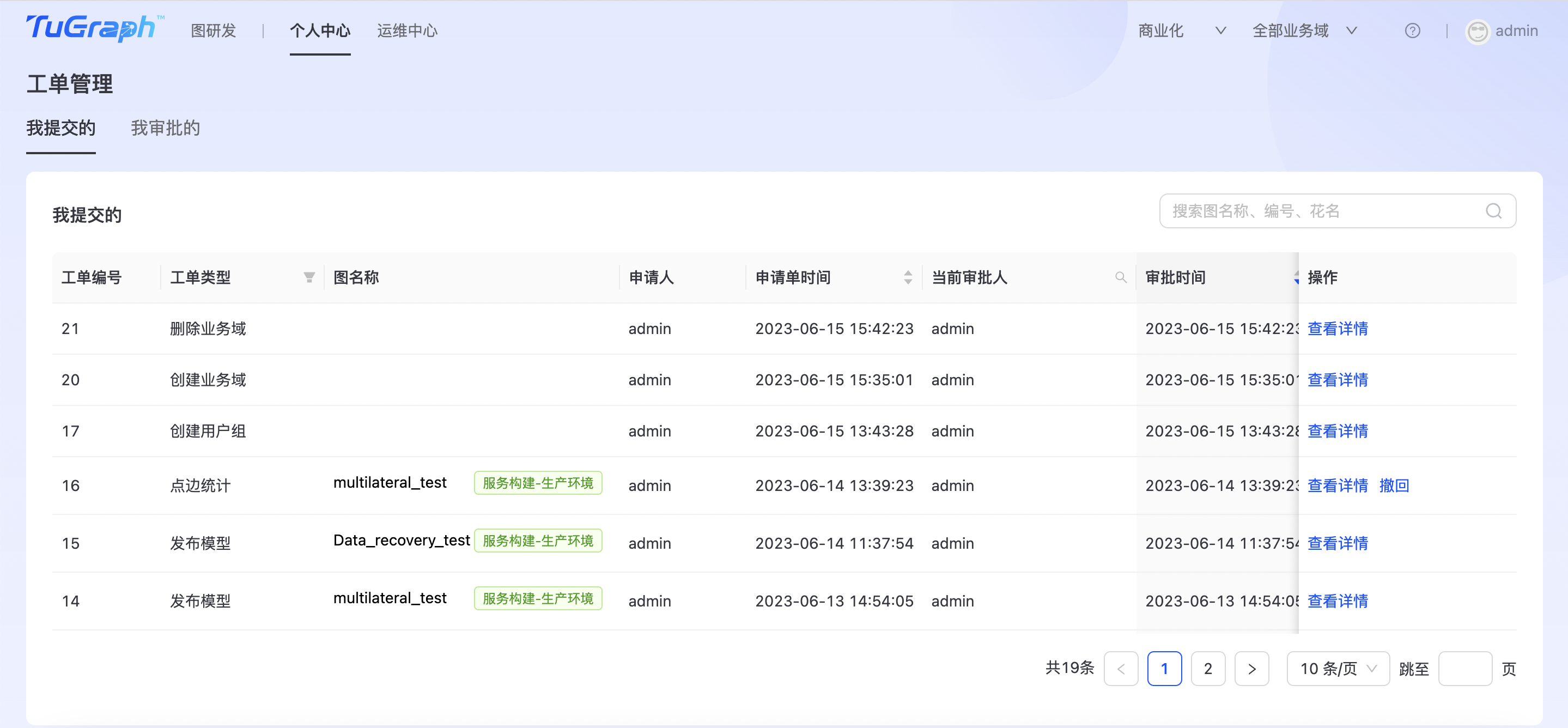View details for work order 14
The height and width of the screenshot is (728, 1568).
pos(1338,601)
